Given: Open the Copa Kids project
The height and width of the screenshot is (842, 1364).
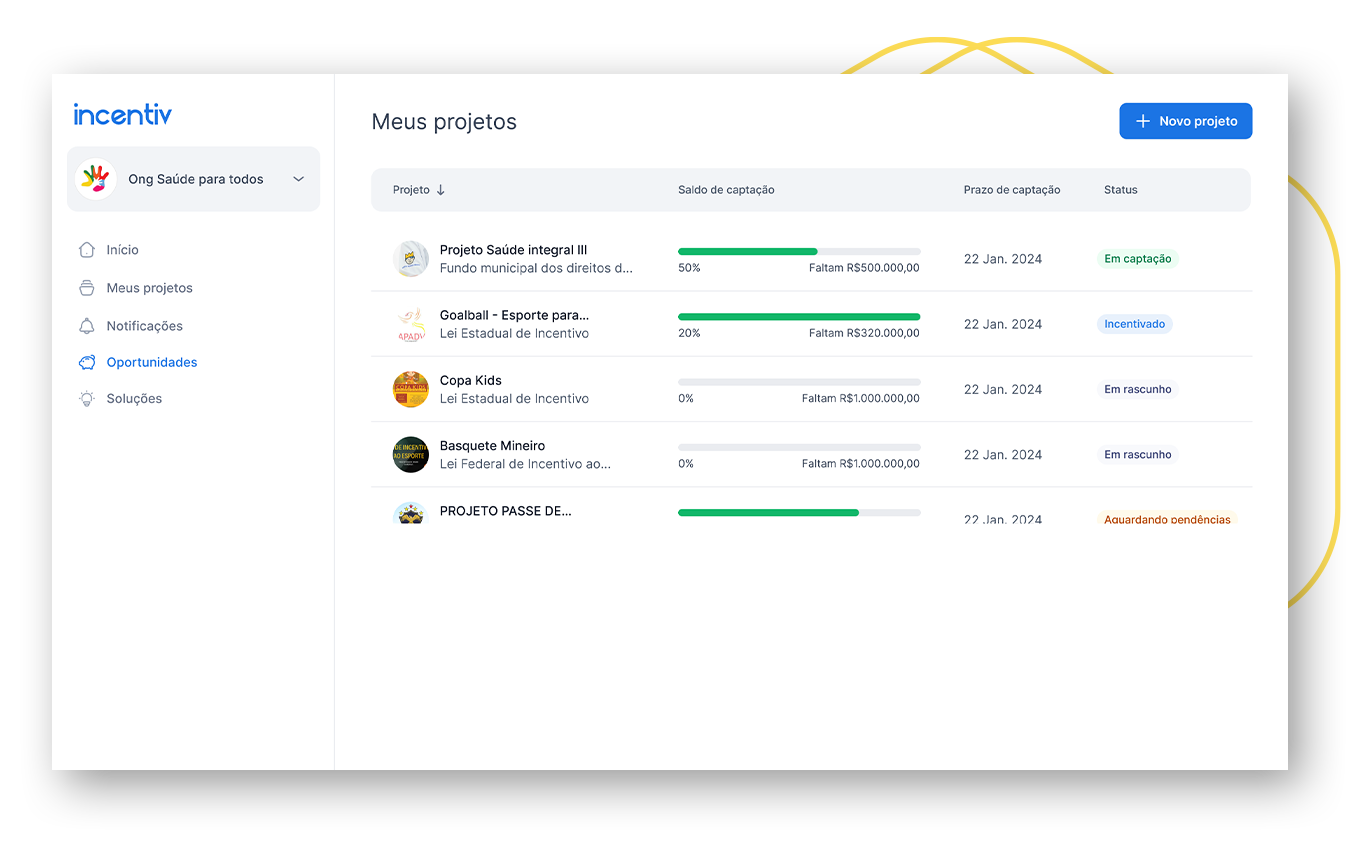Looking at the screenshot, I should click(471, 380).
